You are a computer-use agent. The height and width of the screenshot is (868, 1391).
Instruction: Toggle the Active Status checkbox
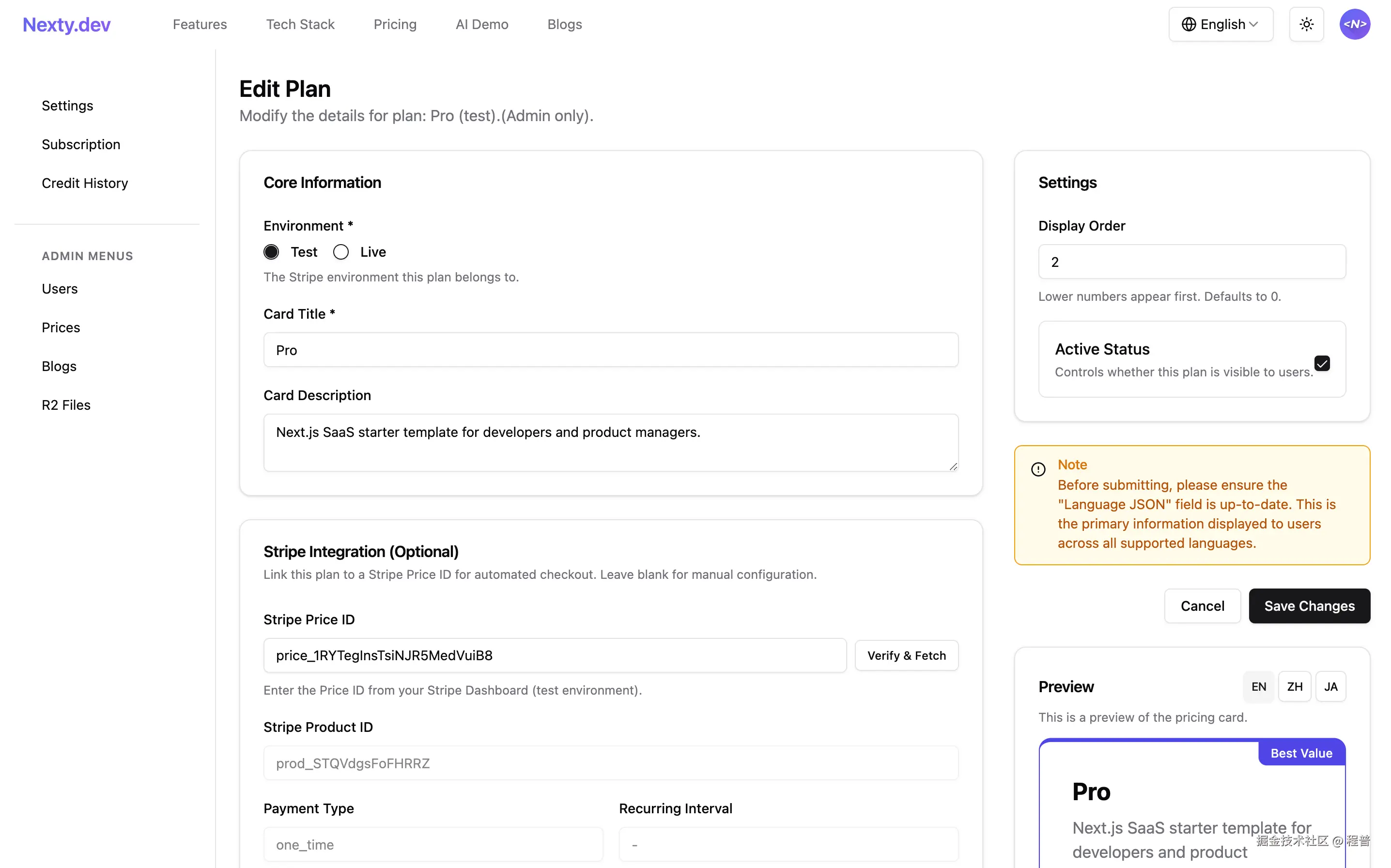1322,363
